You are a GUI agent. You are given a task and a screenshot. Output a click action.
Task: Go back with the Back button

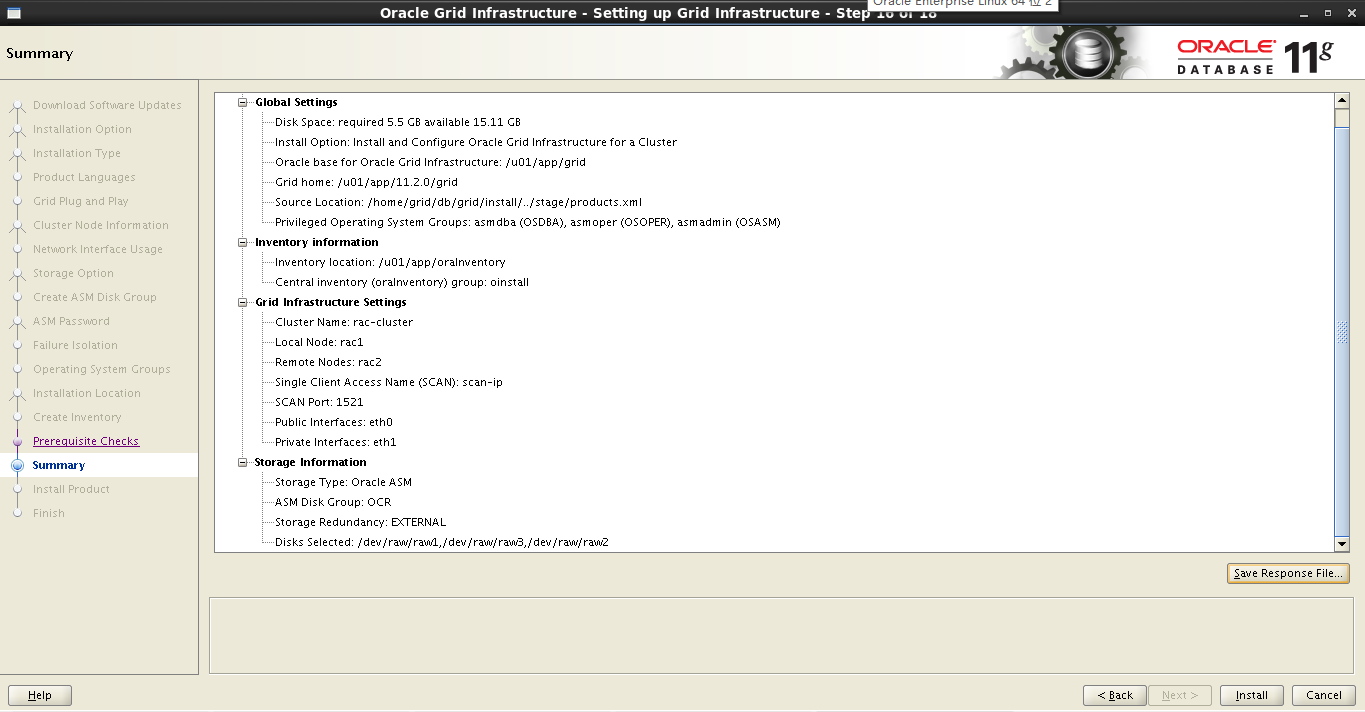click(1115, 695)
